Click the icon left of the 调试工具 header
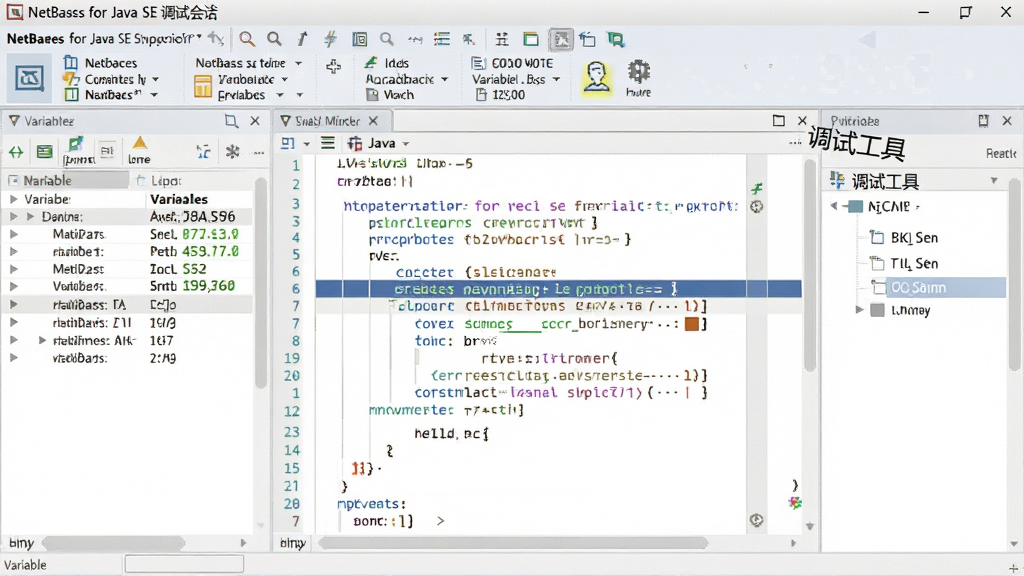Screen dimensions: 1024x576 837,180
